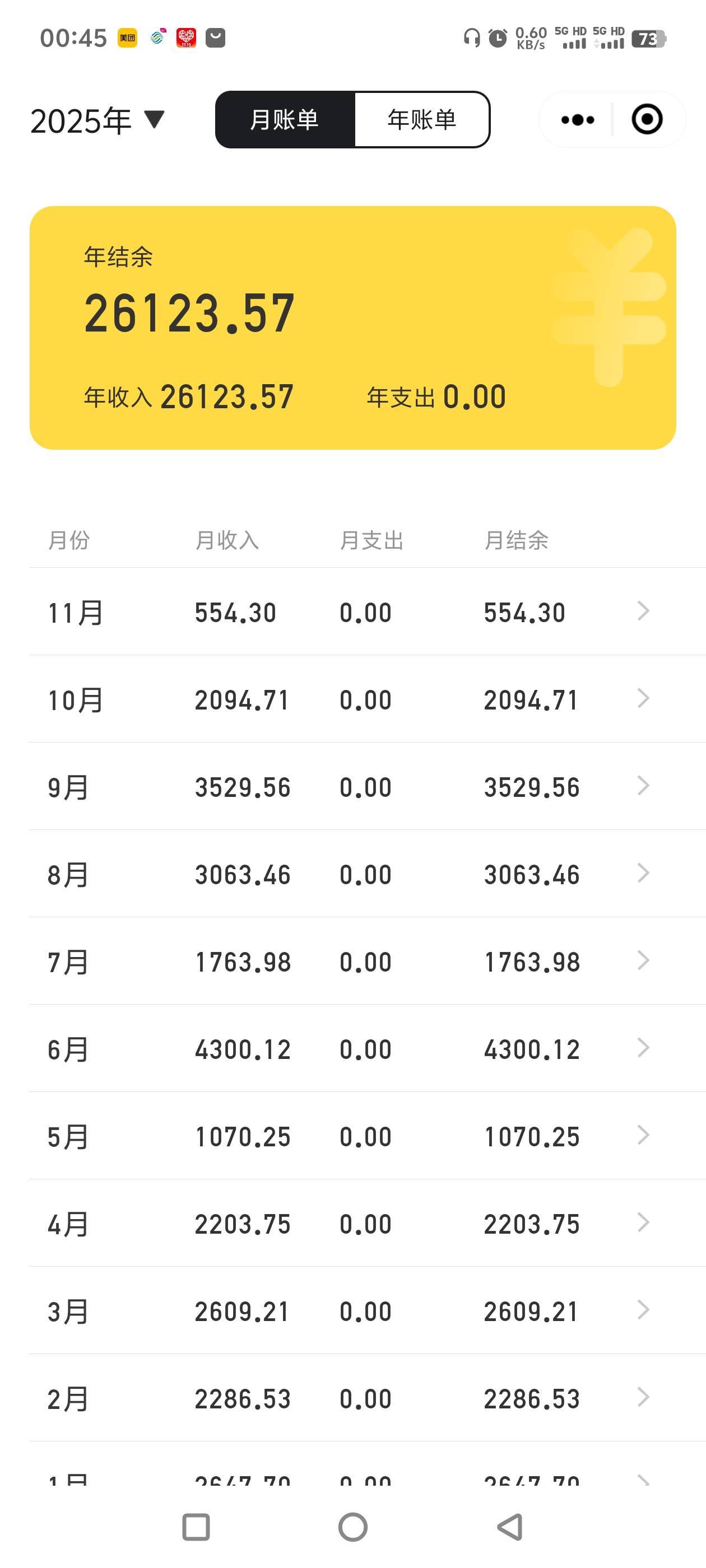Open the 8月 row arrow
The height and width of the screenshot is (1568, 706).
coord(643,873)
